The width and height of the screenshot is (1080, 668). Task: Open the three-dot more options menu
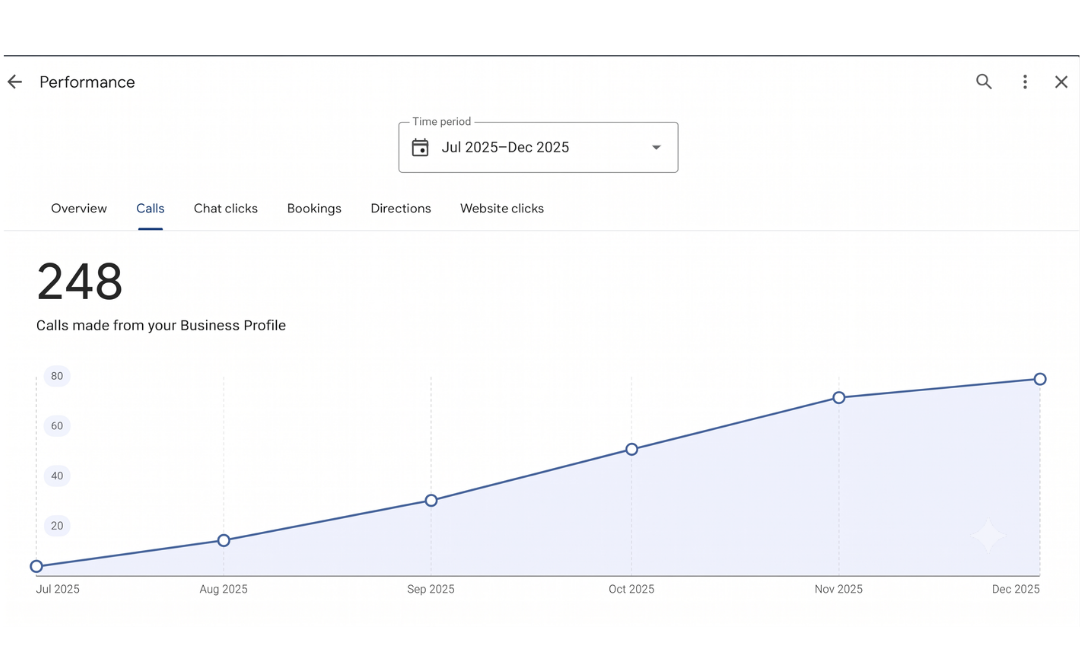click(x=1025, y=82)
